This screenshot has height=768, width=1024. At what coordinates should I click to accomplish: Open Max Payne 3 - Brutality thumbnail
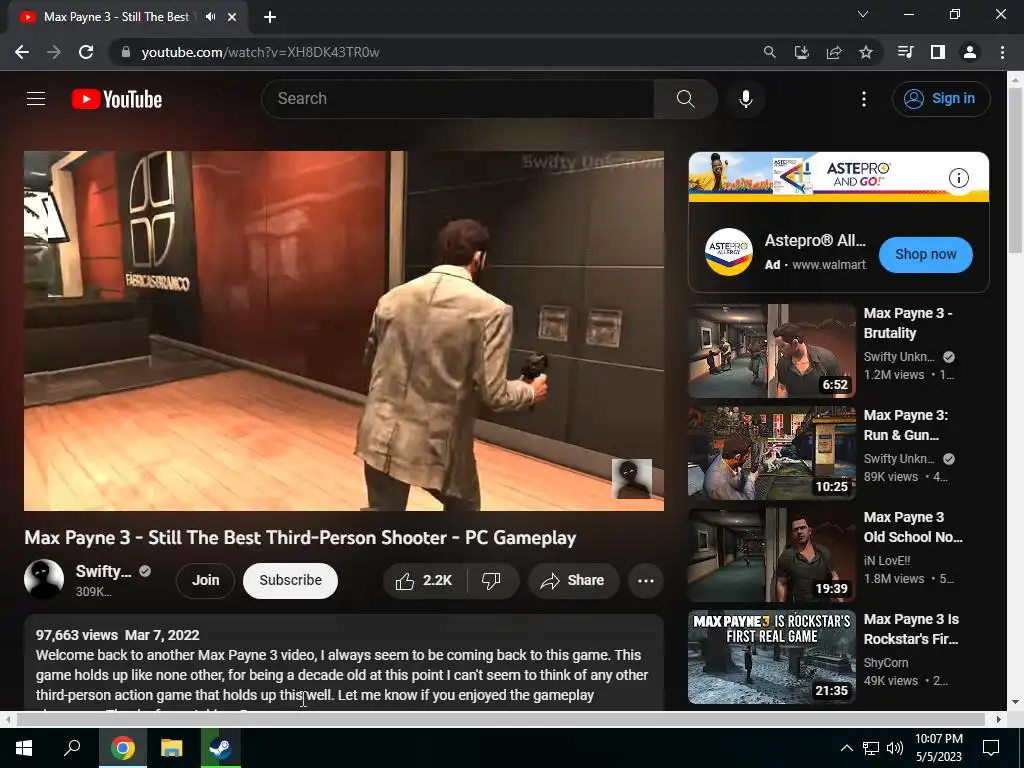click(x=771, y=351)
